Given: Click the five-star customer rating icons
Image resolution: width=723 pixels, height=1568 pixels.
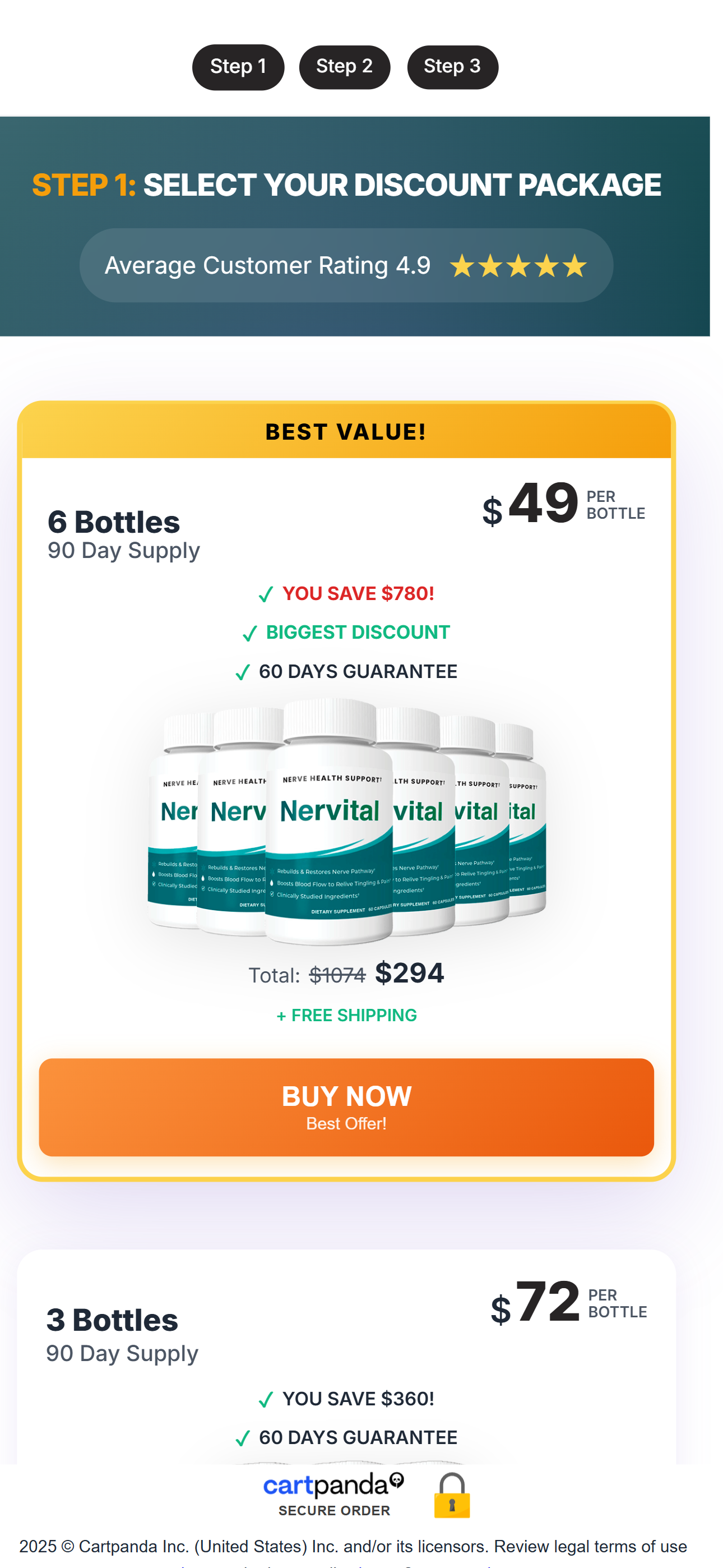Looking at the screenshot, I should (518, 266).
